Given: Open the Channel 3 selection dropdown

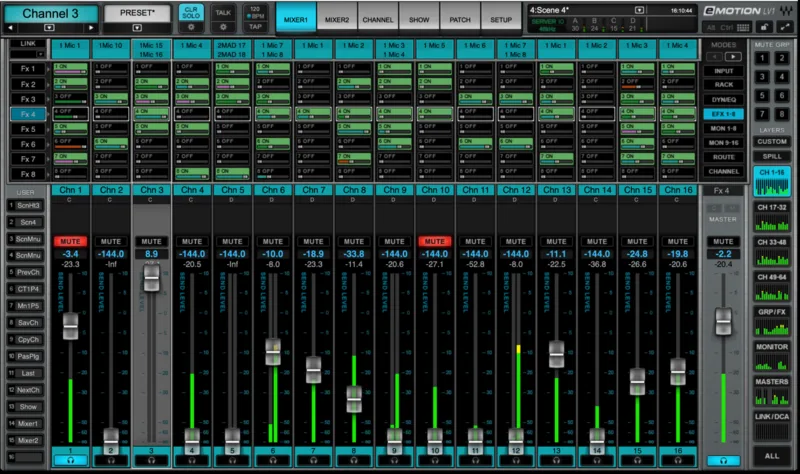Looking at the screenshot, I should (49, 28).
